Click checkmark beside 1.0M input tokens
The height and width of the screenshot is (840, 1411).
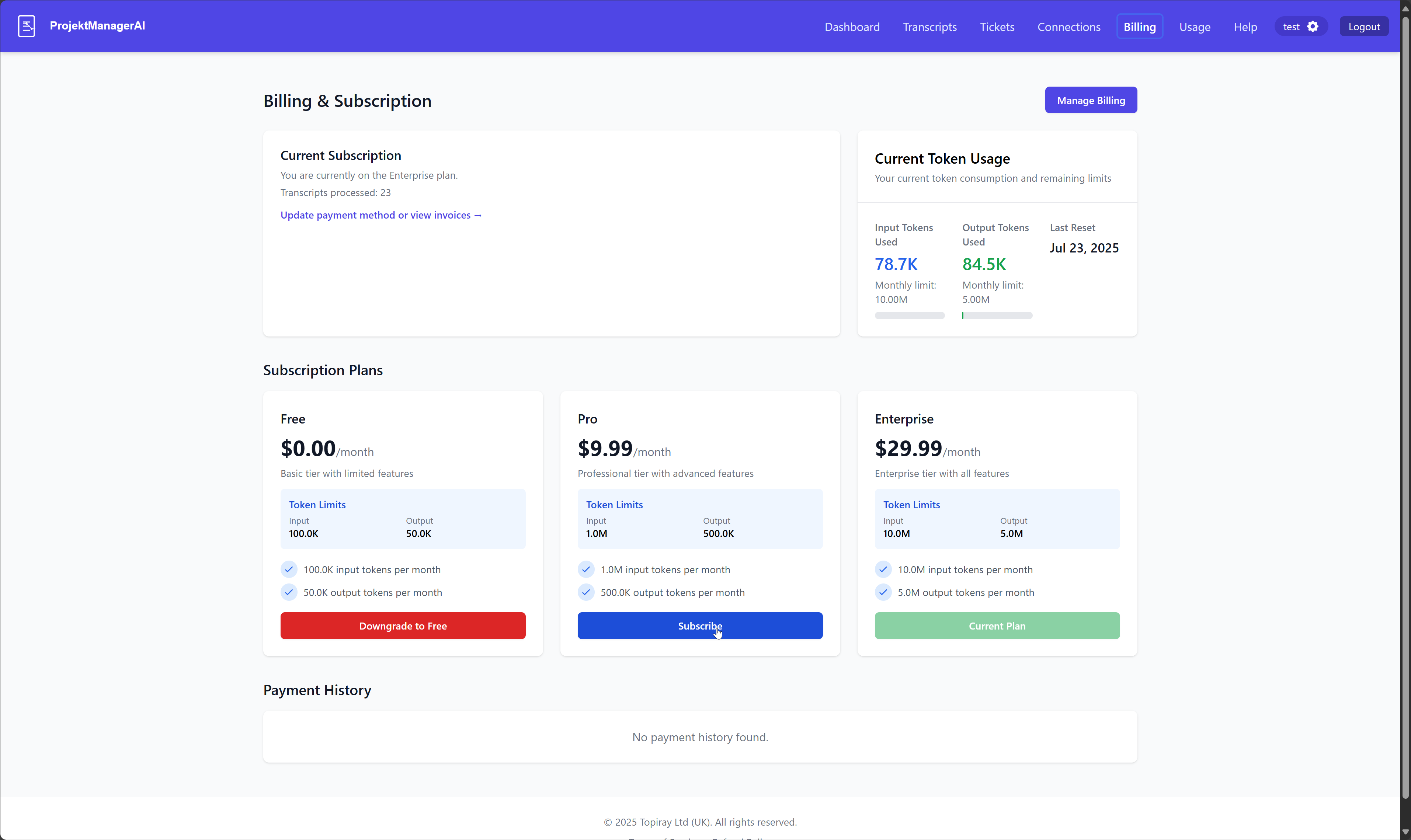[x=586, y=569]
